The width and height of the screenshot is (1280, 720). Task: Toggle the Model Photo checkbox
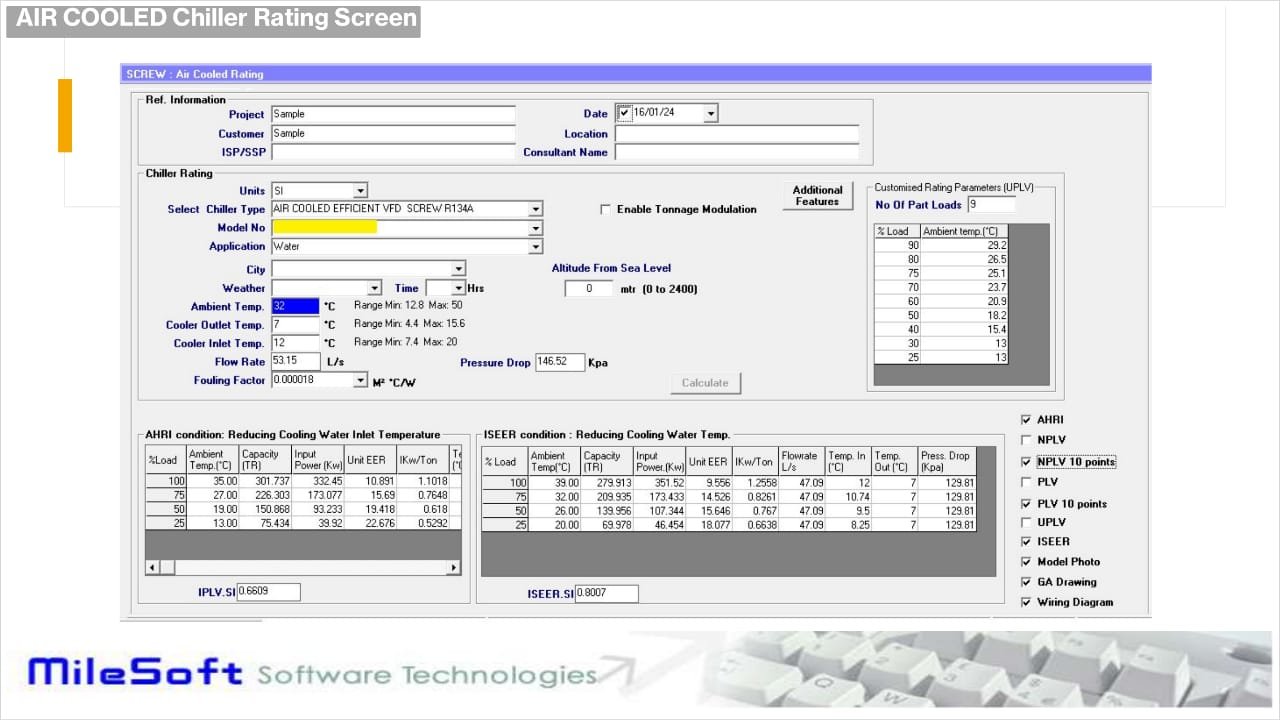pos(1026,562)
